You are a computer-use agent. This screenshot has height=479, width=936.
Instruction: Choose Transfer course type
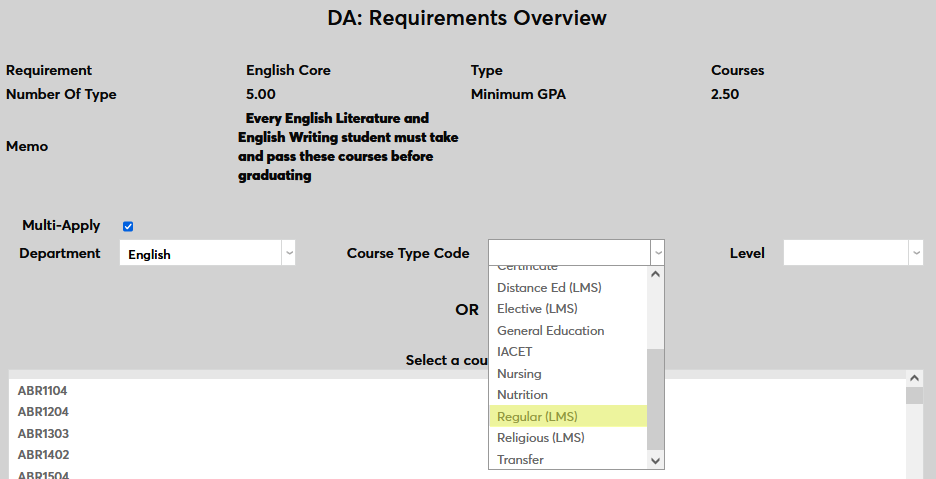(568, 459)
